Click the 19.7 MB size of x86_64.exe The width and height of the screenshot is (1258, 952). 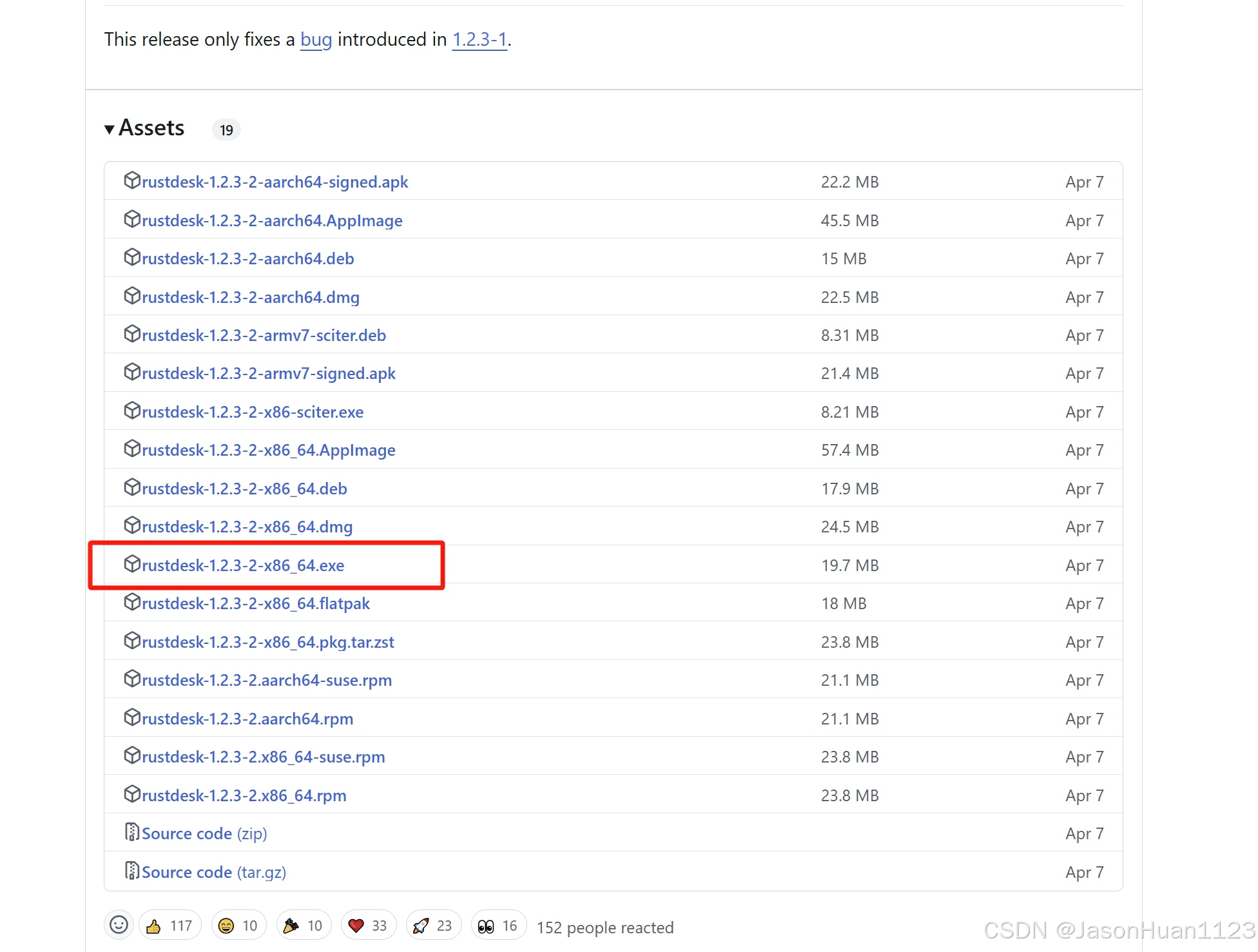(849, 565)
